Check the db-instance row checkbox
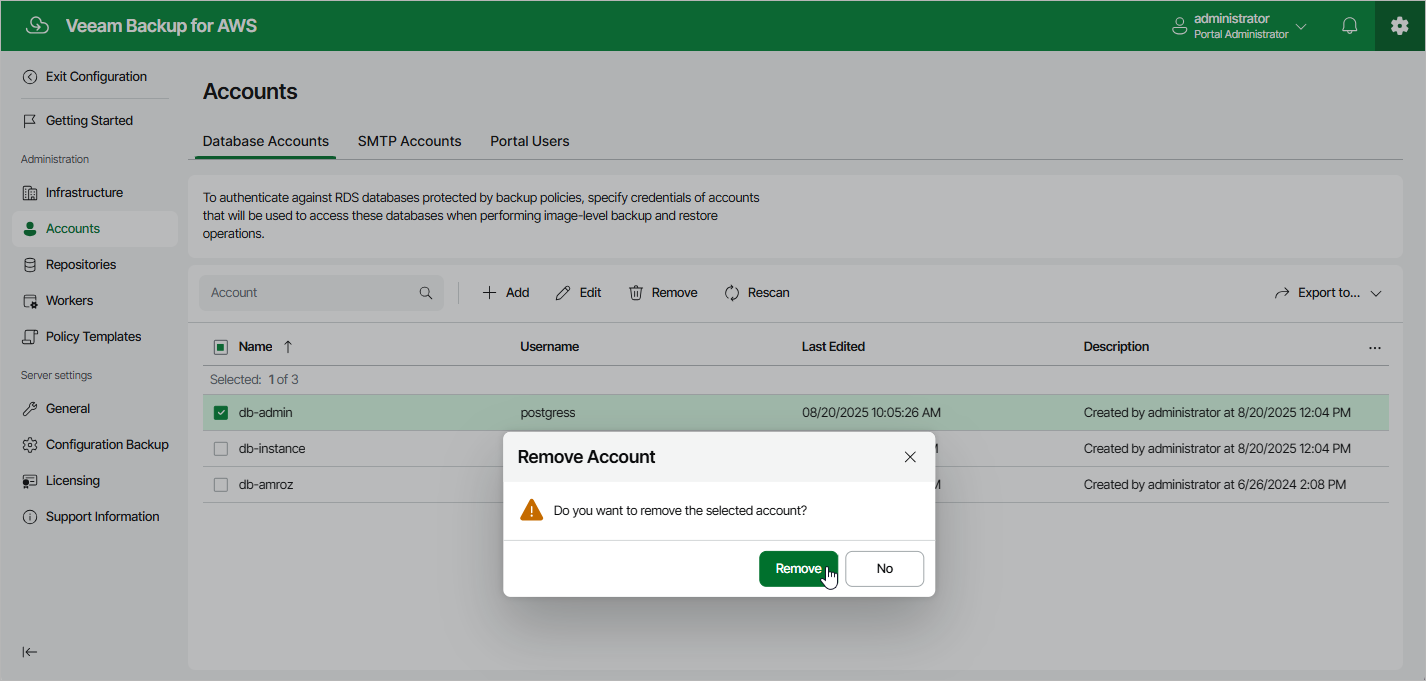Viewport: 1426px width, 681px height. click(x=221, y=449)
